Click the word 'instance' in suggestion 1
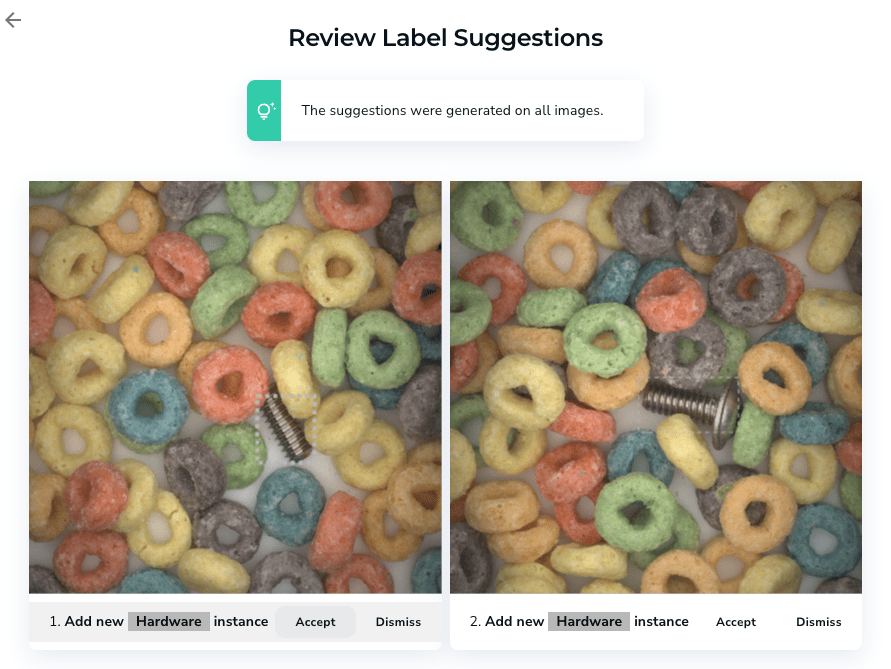The width and height of the screenshot is (891, 669). tap(241, 621)
